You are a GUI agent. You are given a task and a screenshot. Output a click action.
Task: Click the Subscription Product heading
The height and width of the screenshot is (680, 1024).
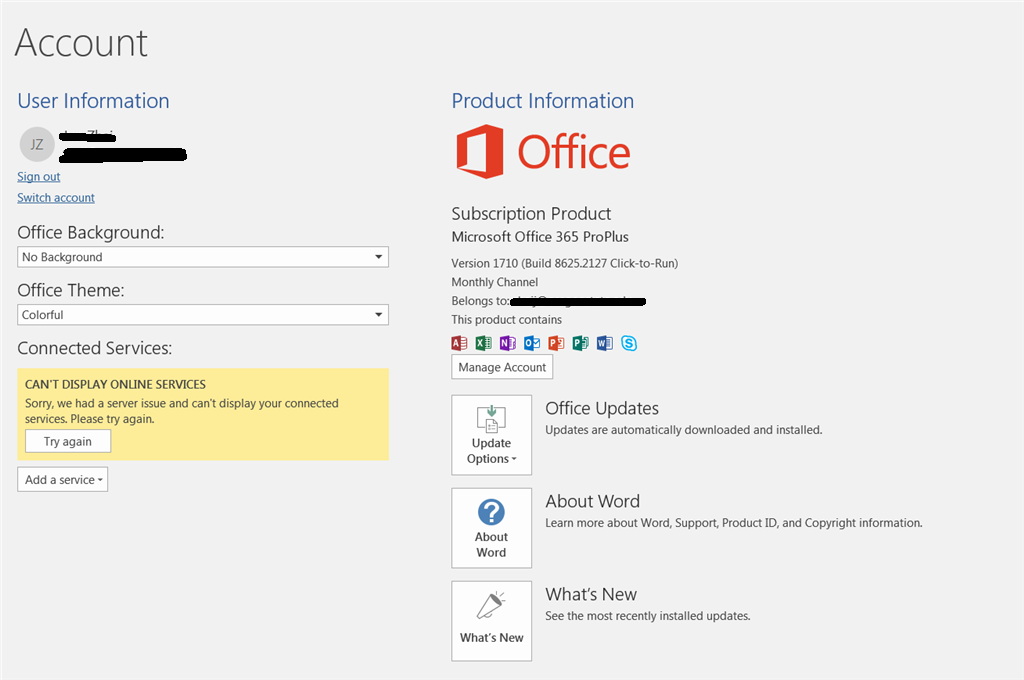(x=531, y=214)
